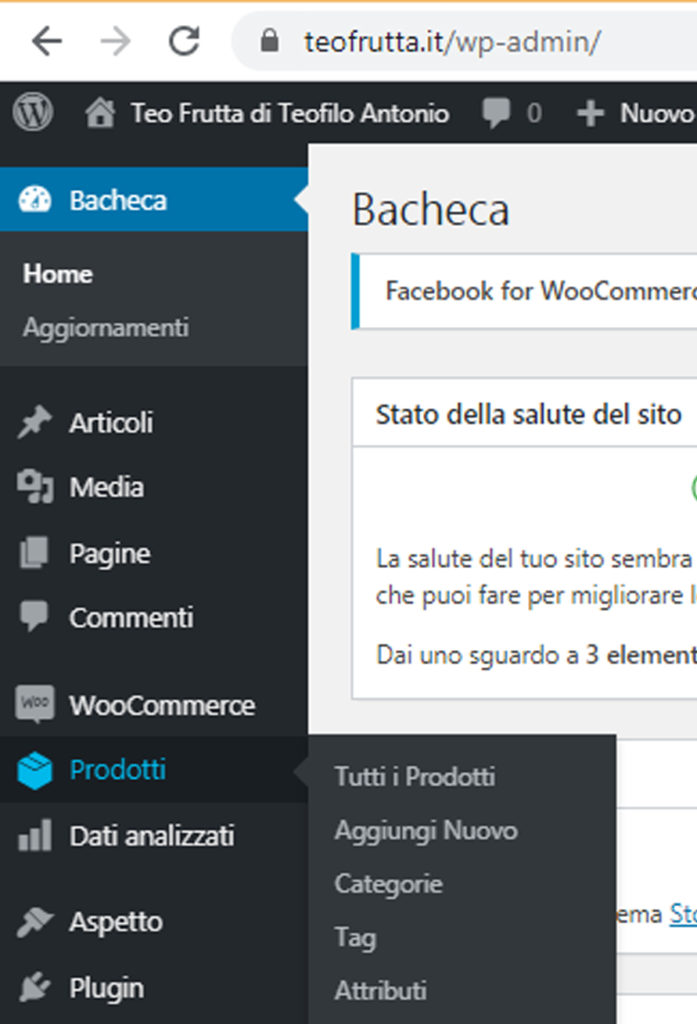The image size is (697, 1024).
Task: Choose Tag in Prodotti flyout
Action: tap(355, 937)
